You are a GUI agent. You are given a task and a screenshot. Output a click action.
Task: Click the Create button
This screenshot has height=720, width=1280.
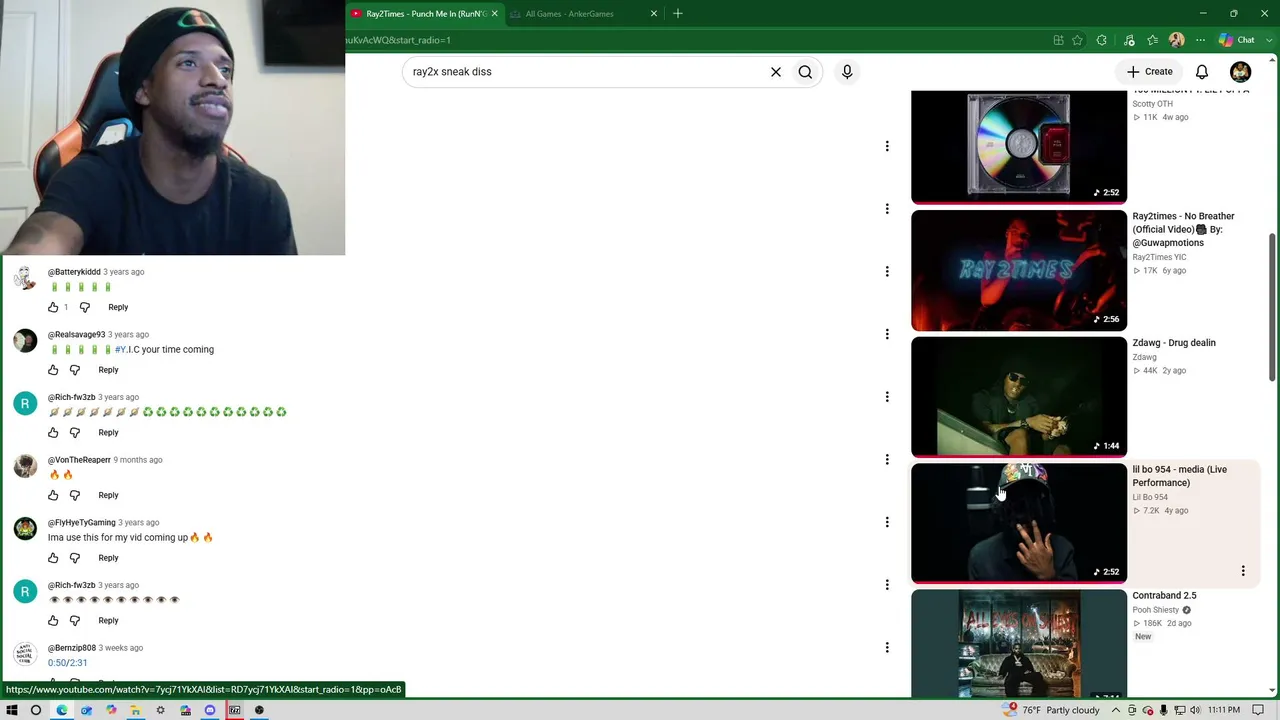click(1149, 72)
